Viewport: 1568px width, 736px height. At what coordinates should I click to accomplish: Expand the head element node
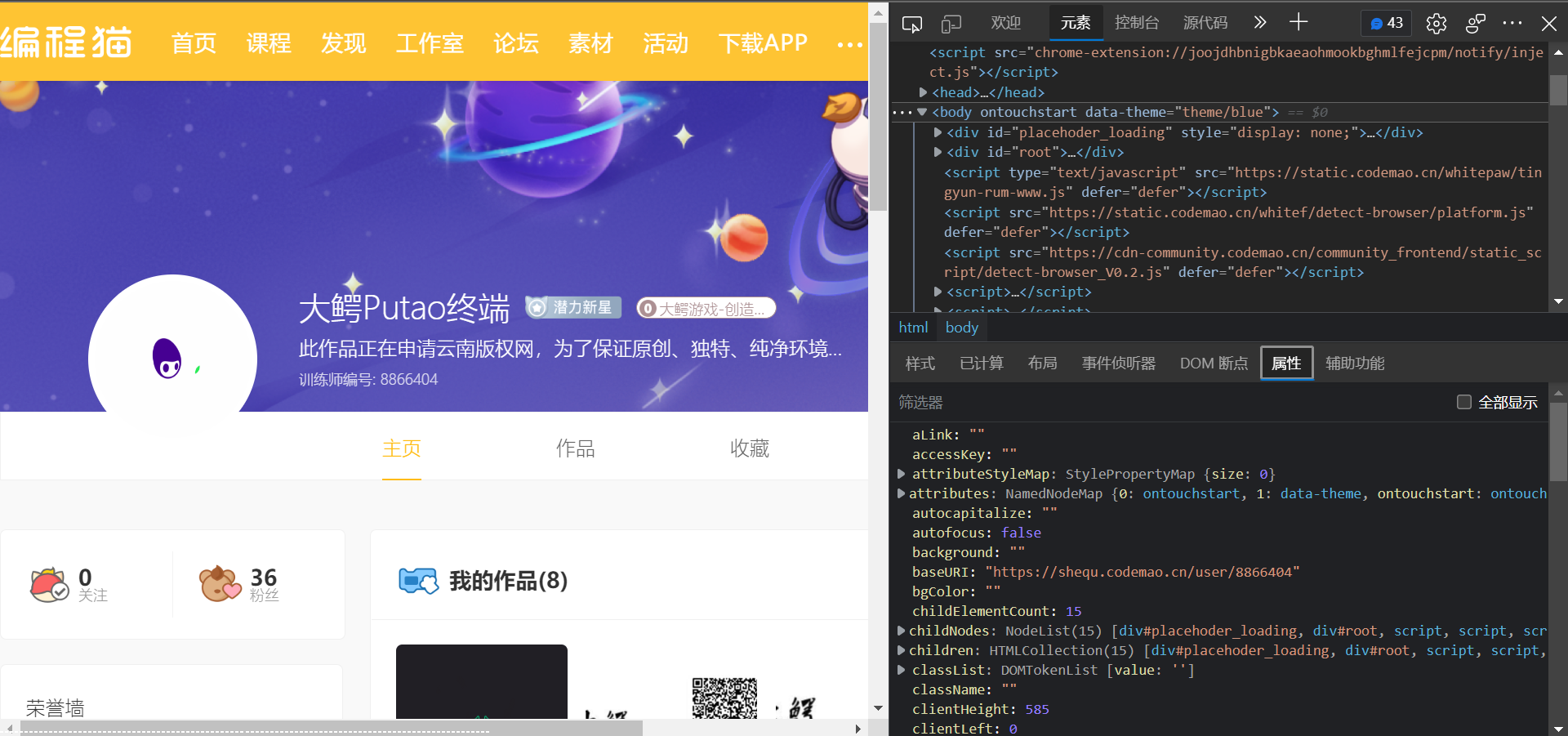pyautogui.click(x=924, y=92)
